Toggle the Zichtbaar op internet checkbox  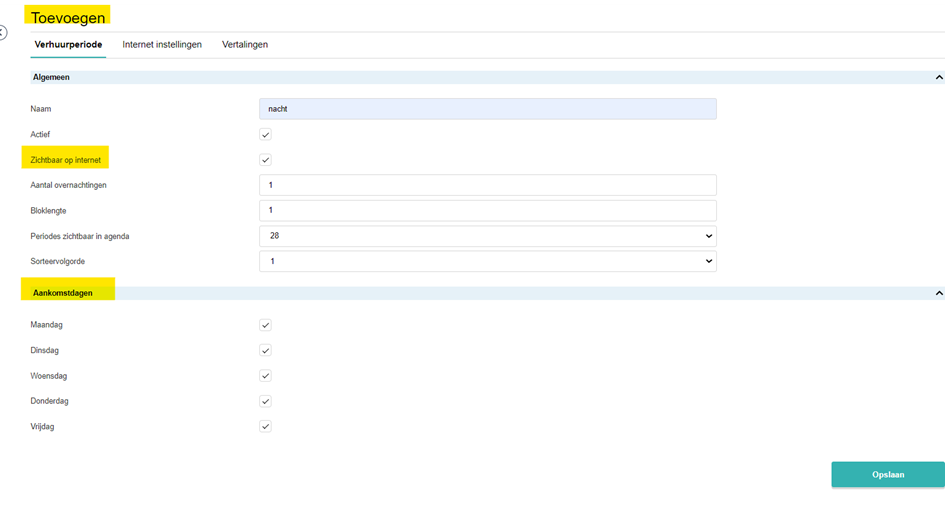(x=265, y=160)
